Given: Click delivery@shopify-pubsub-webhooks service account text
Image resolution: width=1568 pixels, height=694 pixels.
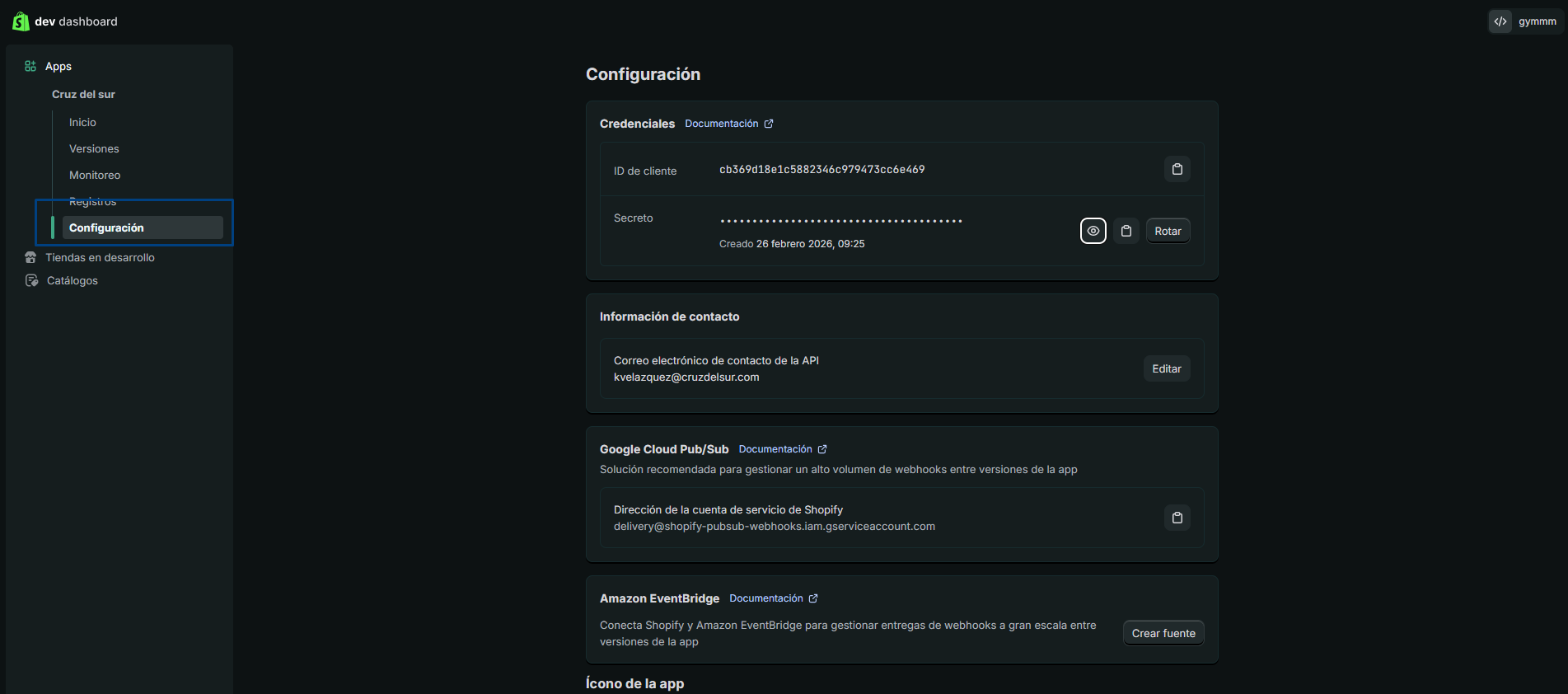Looking at the screenshot, I should point(775,526).
